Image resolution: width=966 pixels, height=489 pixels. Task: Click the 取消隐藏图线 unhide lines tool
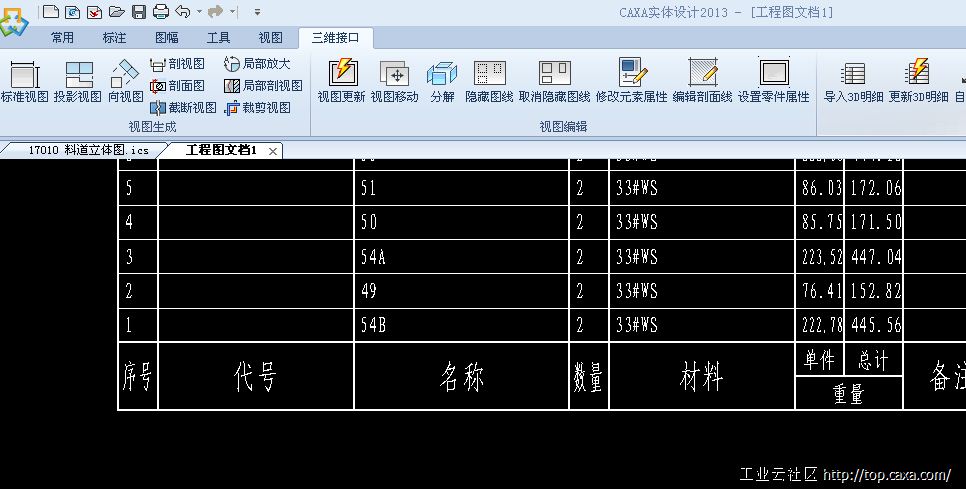coord(554,81)
